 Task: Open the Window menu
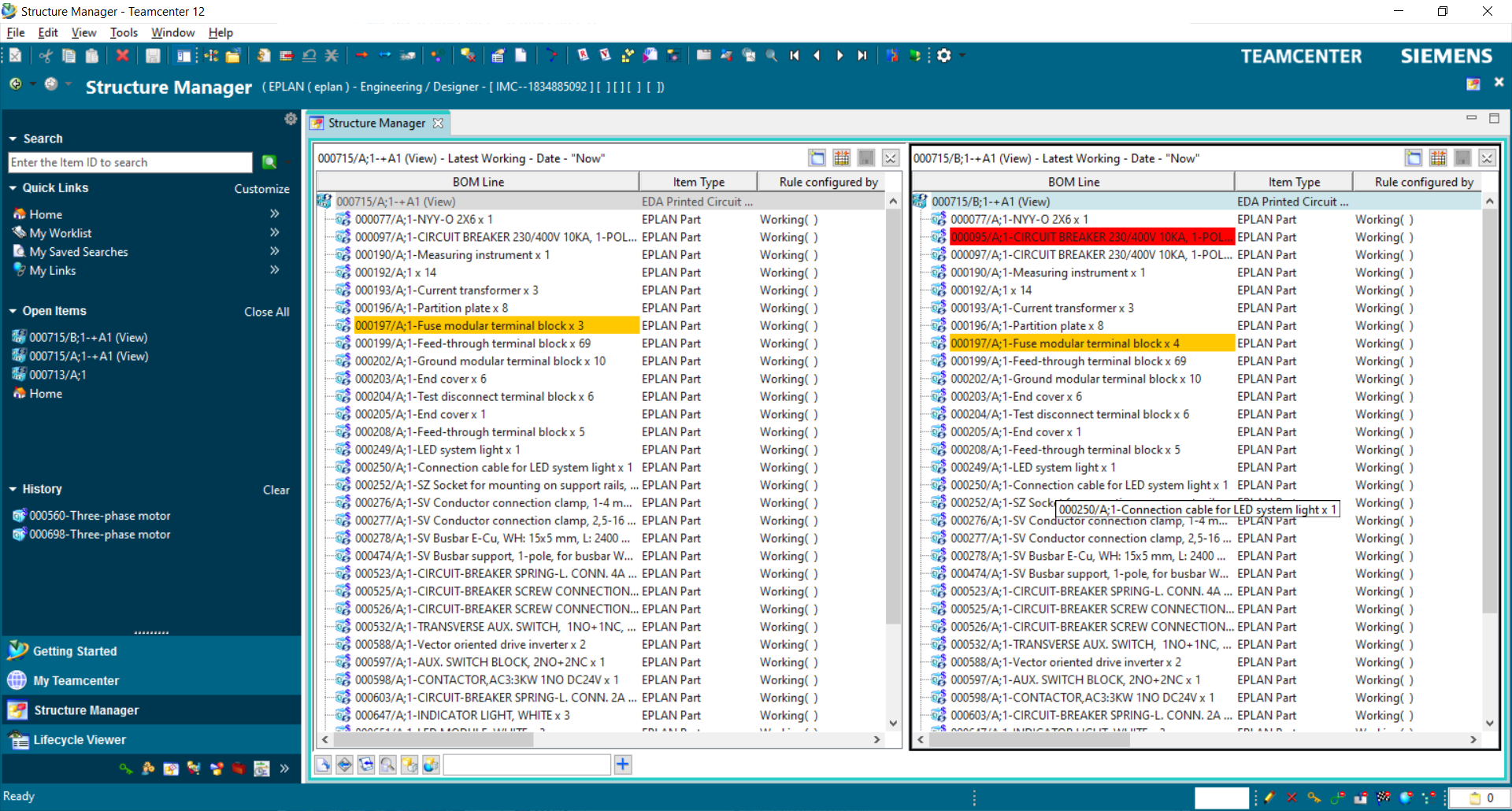[172, 32]
